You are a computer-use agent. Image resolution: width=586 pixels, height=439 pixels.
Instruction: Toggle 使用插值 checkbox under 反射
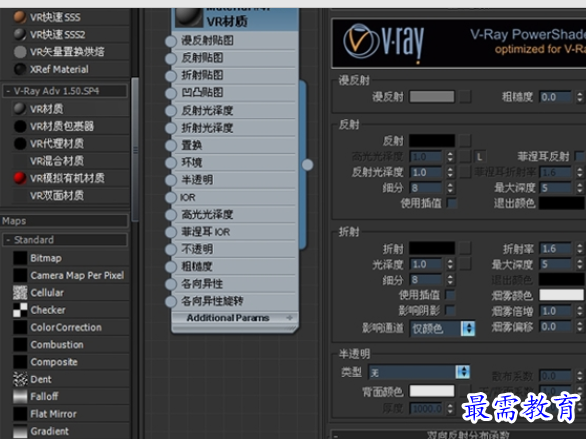[452, 203]
